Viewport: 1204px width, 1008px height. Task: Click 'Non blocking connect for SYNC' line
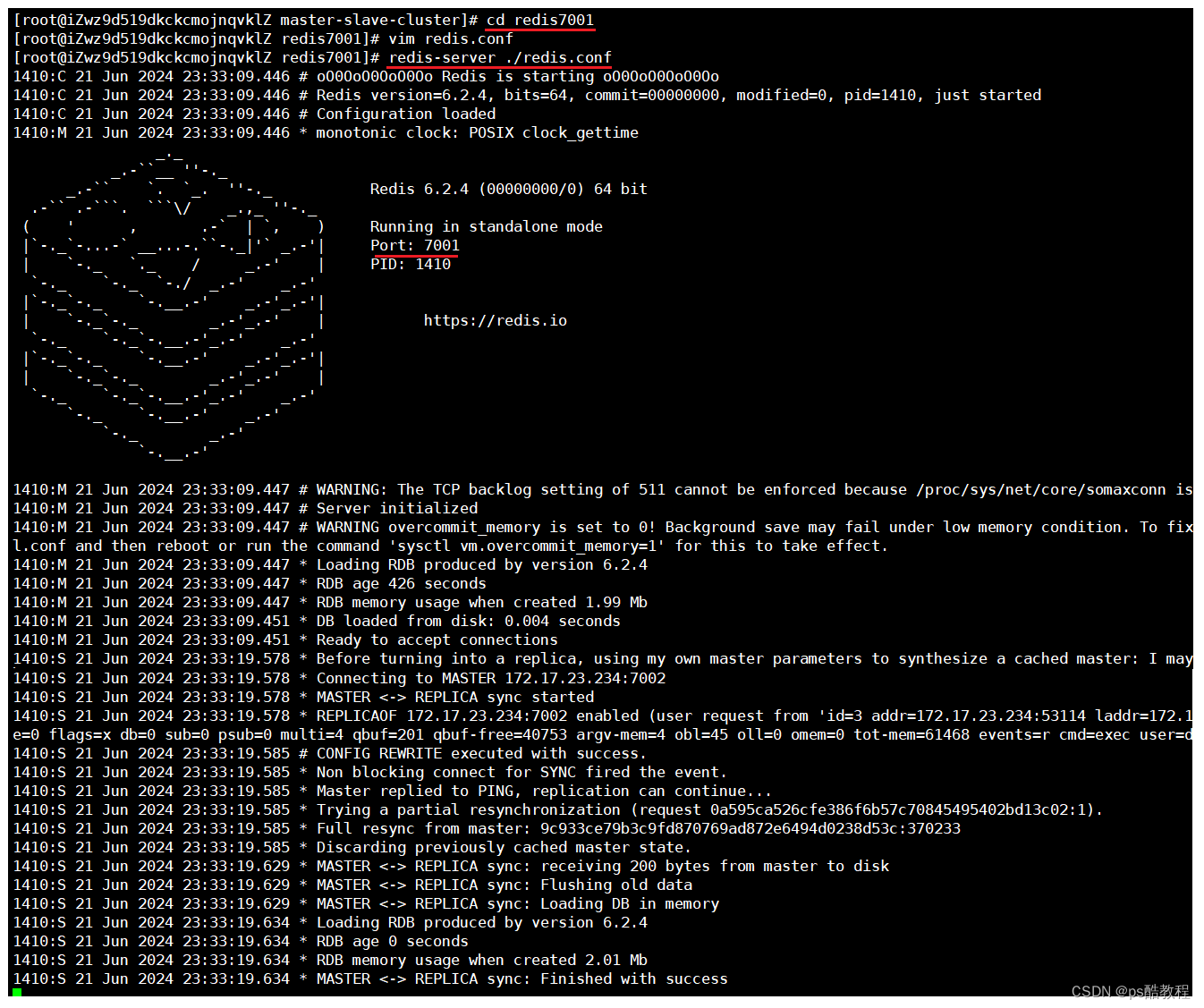pyautogui.click(x=370, y=772)
